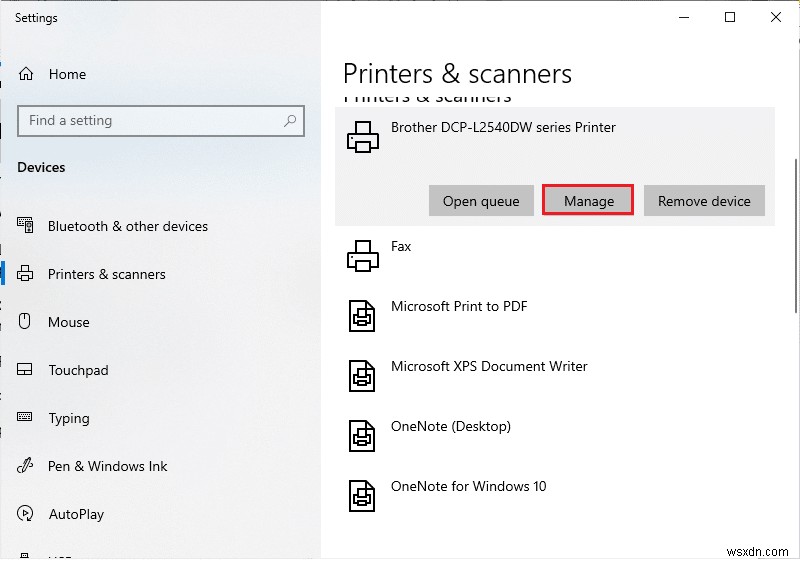Select Brother DCP-L2540DW series Printer text

503,127
